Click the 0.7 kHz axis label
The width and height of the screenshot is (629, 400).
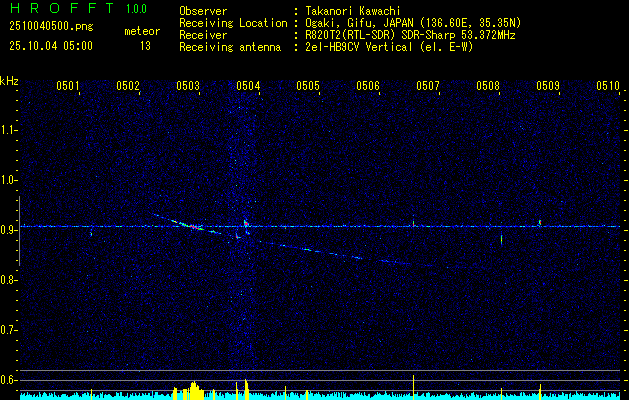[8, 330]
